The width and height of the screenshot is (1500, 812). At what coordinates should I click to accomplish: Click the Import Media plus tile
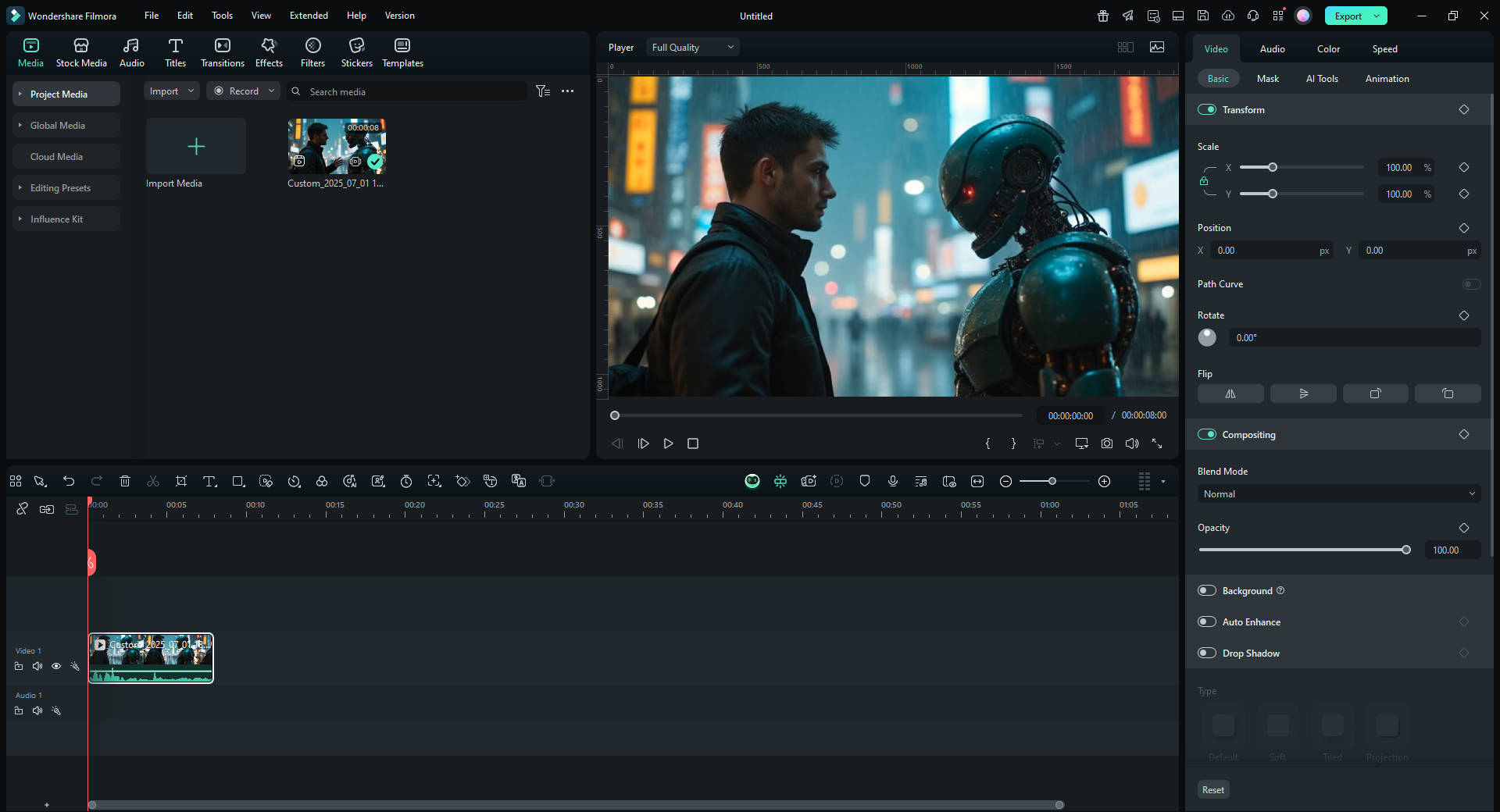point(196,146)
